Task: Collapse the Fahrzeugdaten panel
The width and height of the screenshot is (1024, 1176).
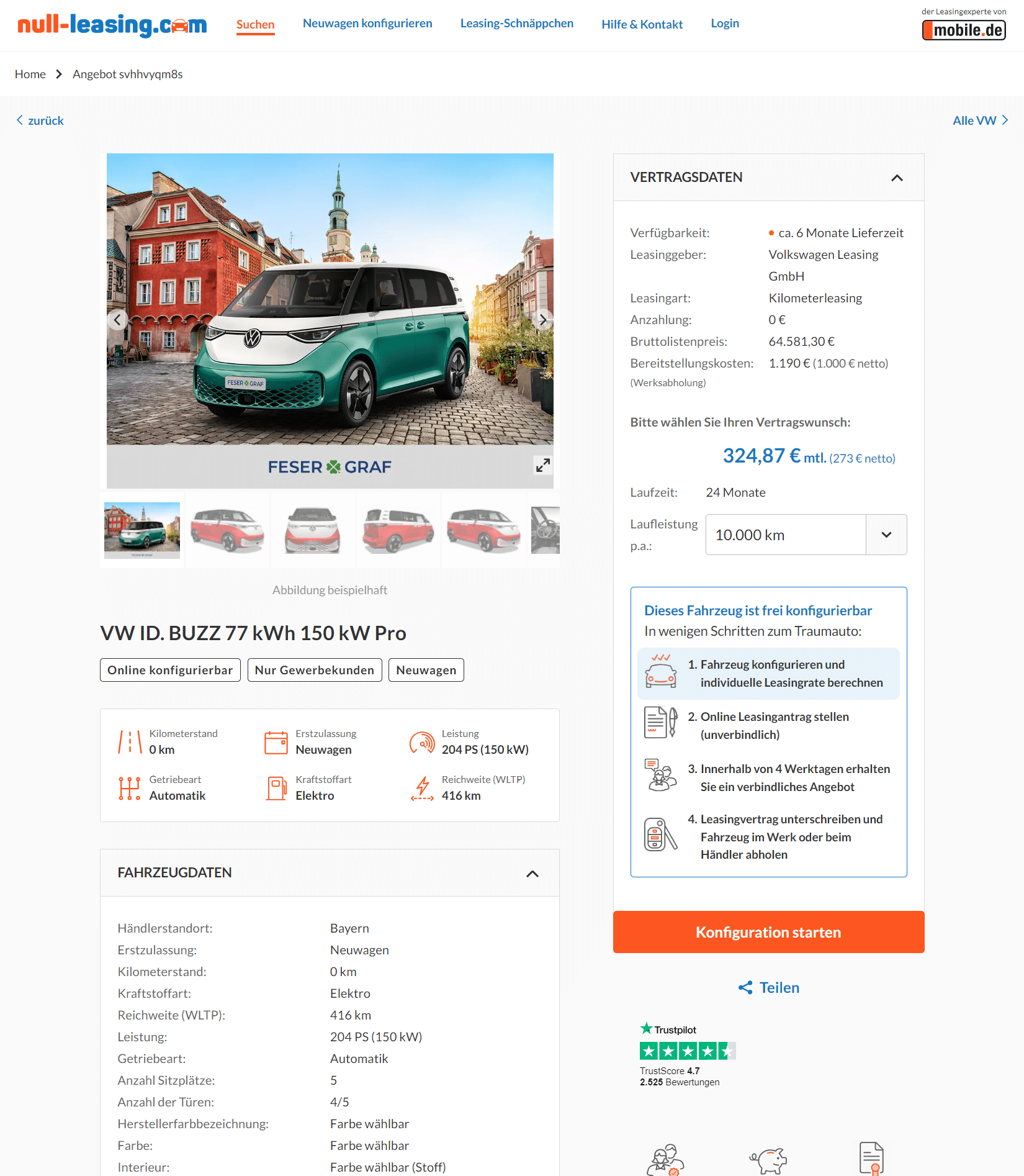Action: tap(532, 874)
